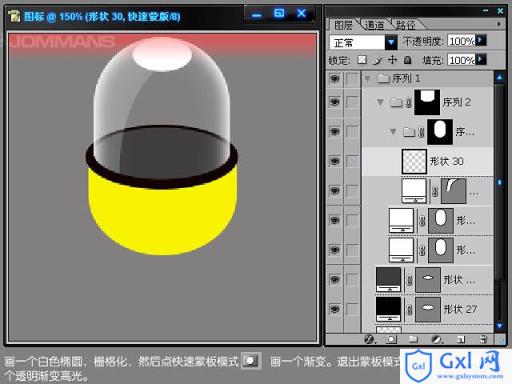The width and height of the screenshot is (512, 384).
Task: Toggle eye of curved-highlight mask layer
Action: pyautogui.click(x=335, y=191)
